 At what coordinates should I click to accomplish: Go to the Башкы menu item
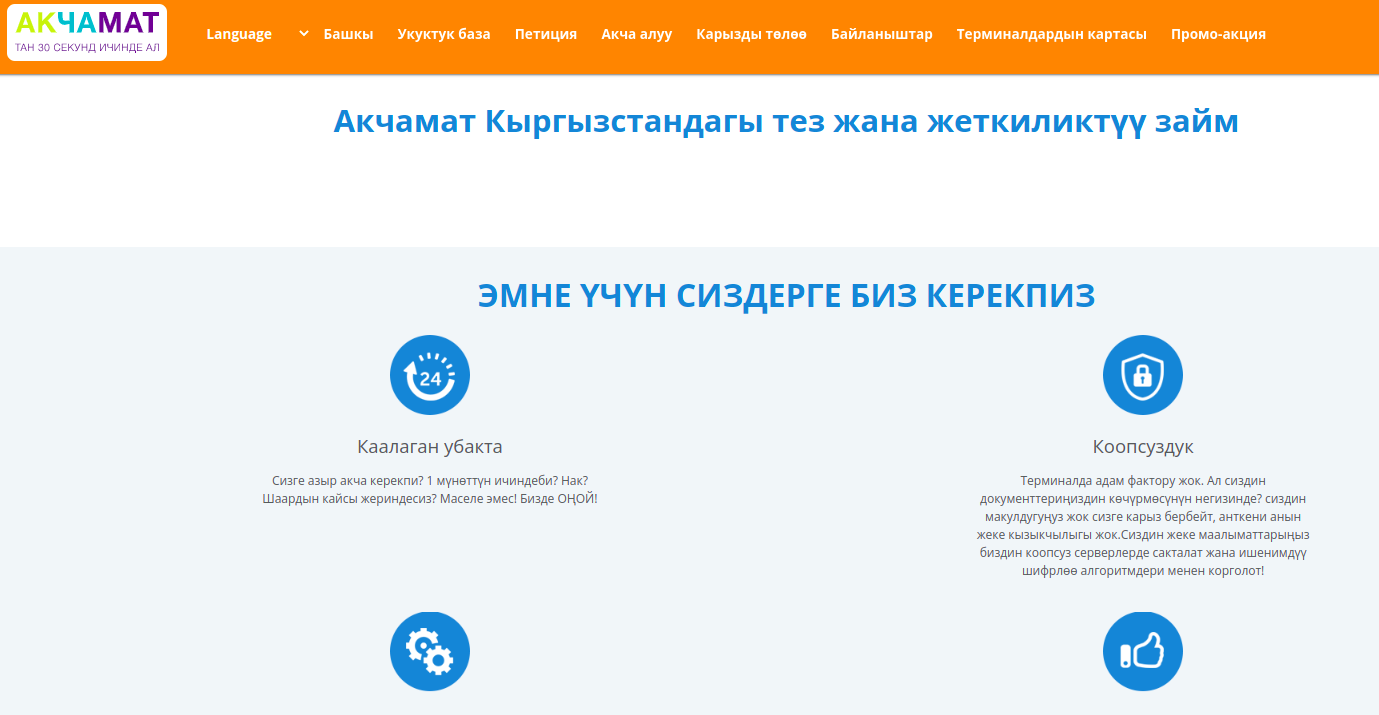348,34
